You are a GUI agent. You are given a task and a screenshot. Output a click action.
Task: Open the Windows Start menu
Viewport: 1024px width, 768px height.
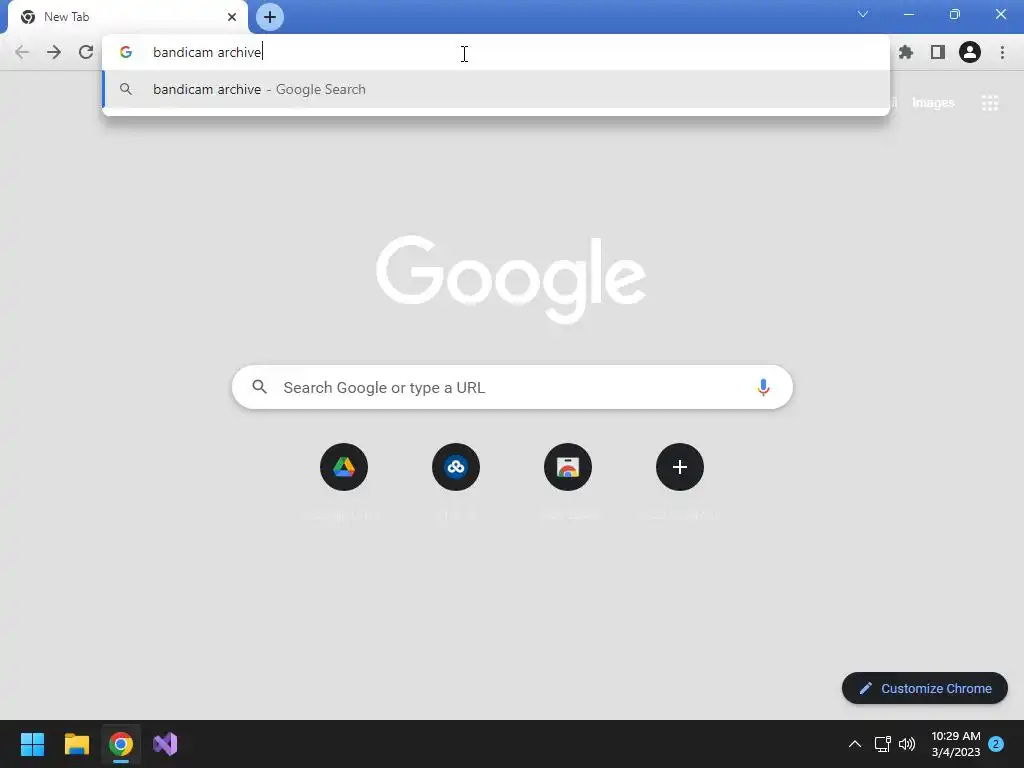point(32,744)
